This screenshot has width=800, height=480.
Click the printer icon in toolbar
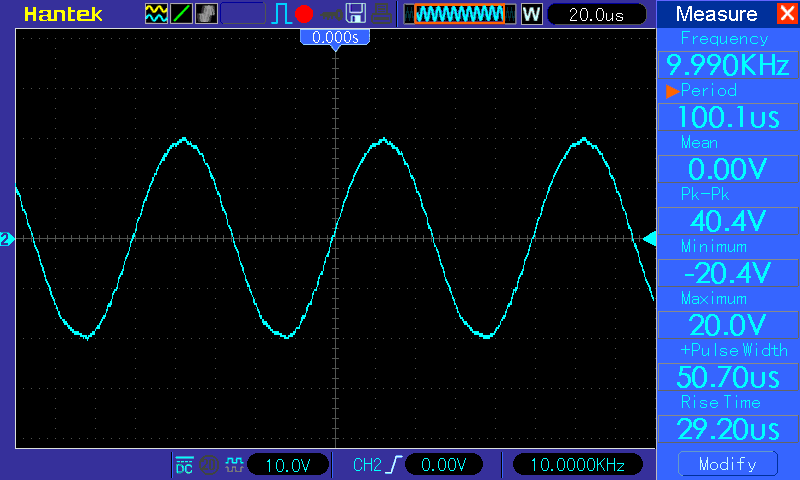(381, 14)
